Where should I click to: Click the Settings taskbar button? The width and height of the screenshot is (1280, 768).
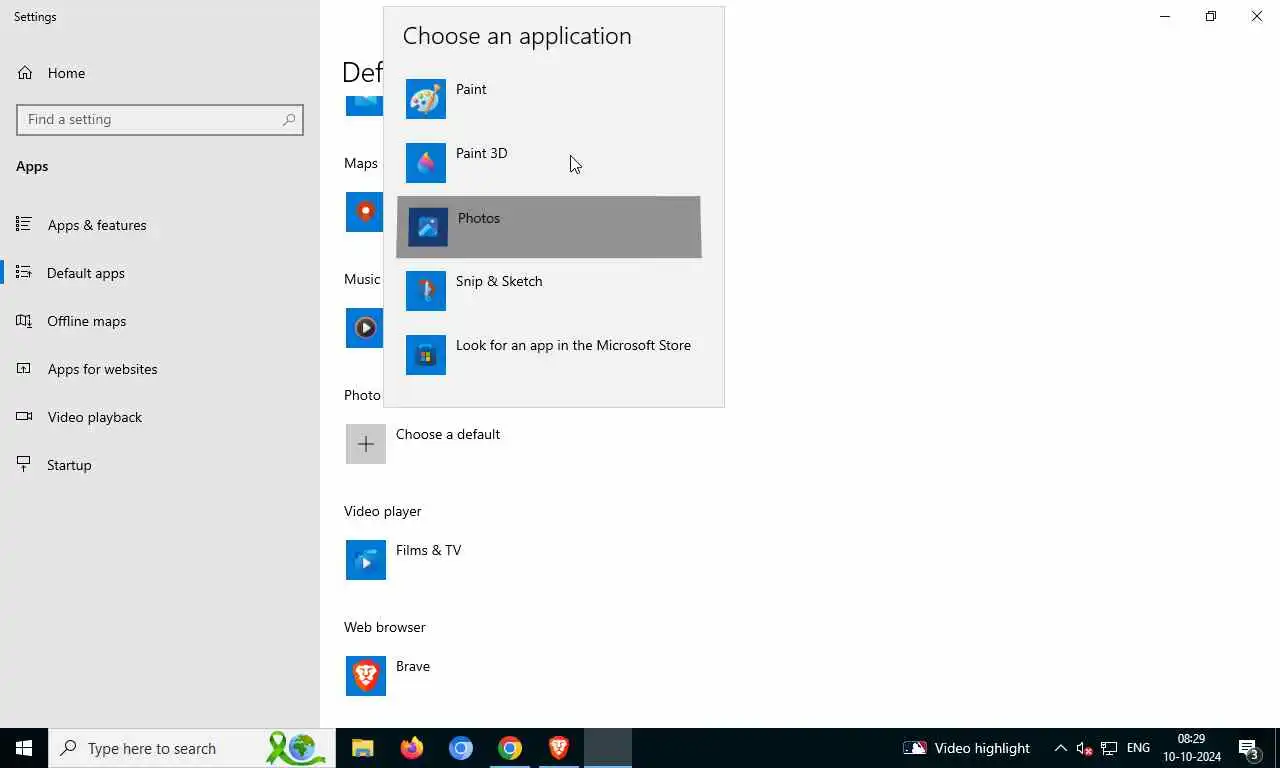pyautogui.click(x=608, y=748)
